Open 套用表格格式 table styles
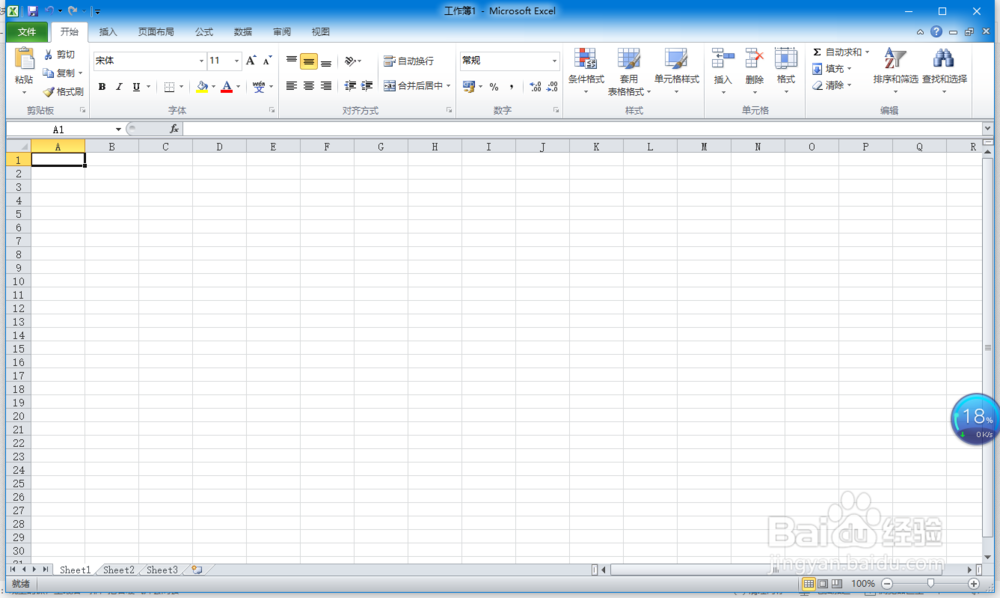1000x598 pixels. click(x=629, y=71)
